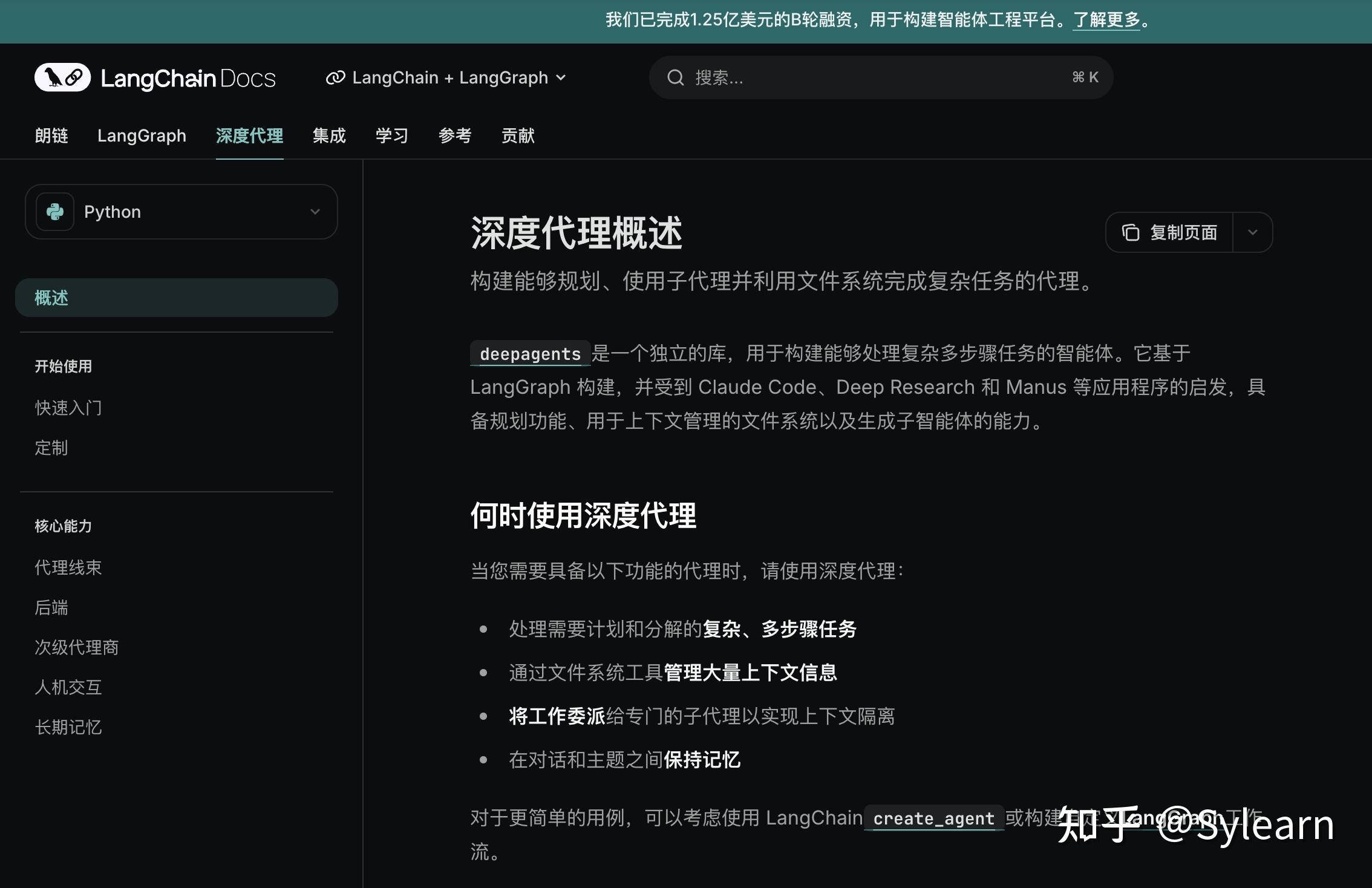Click the copy page icon
Viewport: 1372px width, 888px height.
pos(1131,232)
